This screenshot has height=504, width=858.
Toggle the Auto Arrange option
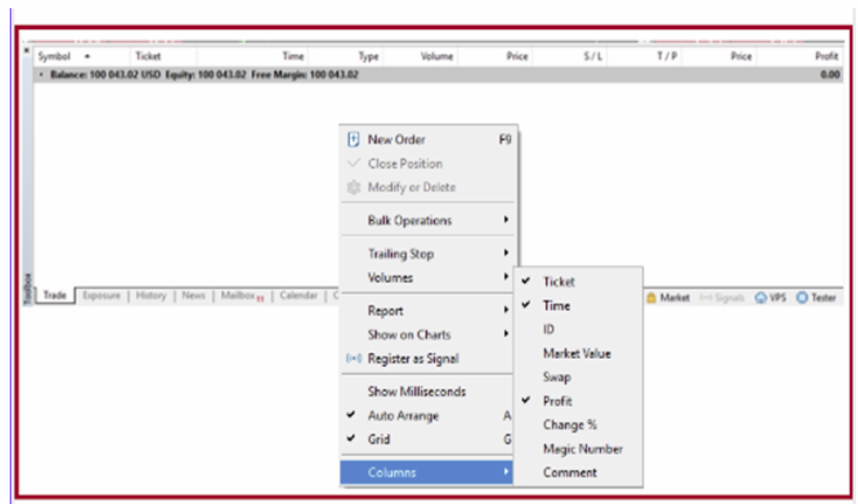(402, 415)
